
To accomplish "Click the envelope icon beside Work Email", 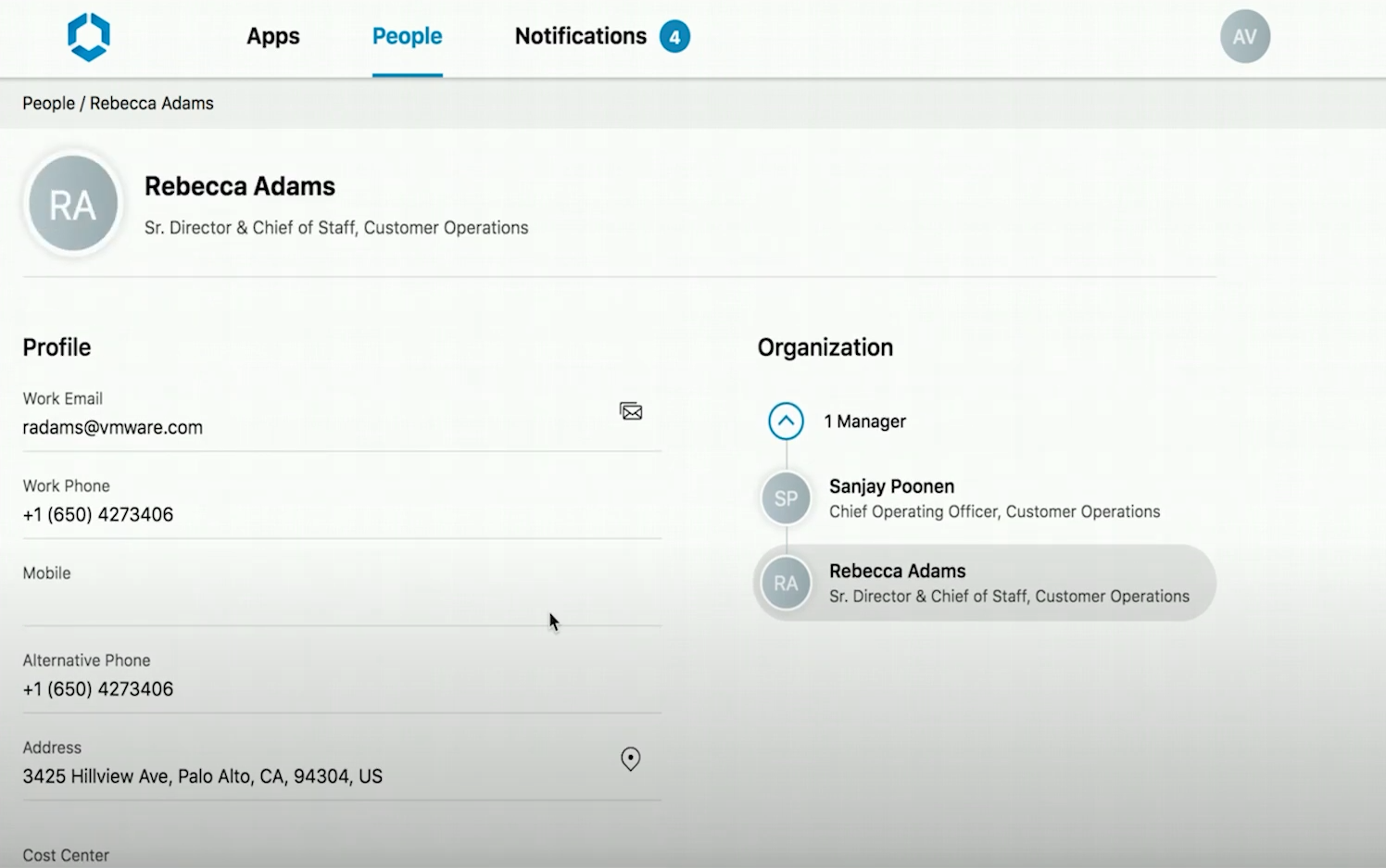I will tap(630, 410).
